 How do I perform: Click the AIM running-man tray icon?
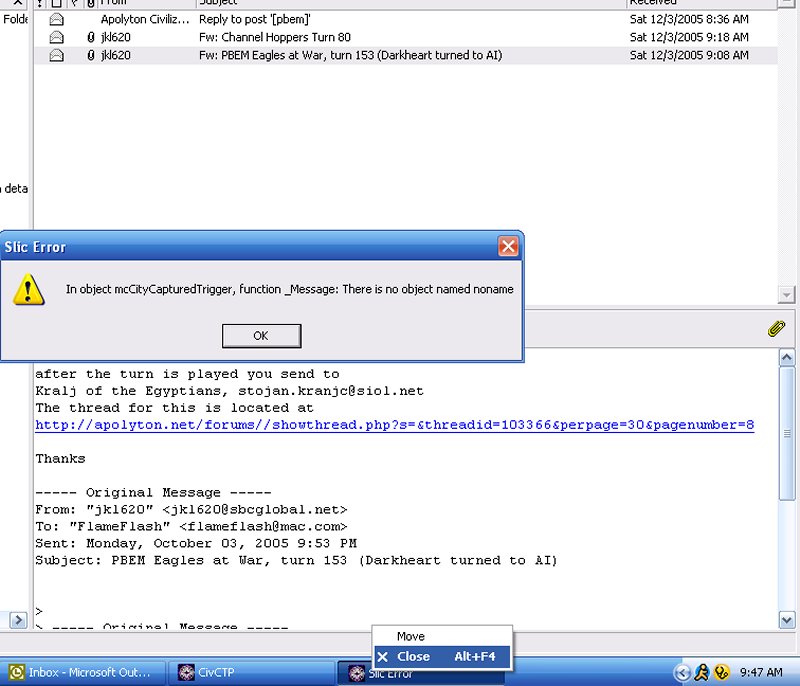[702, 673]
